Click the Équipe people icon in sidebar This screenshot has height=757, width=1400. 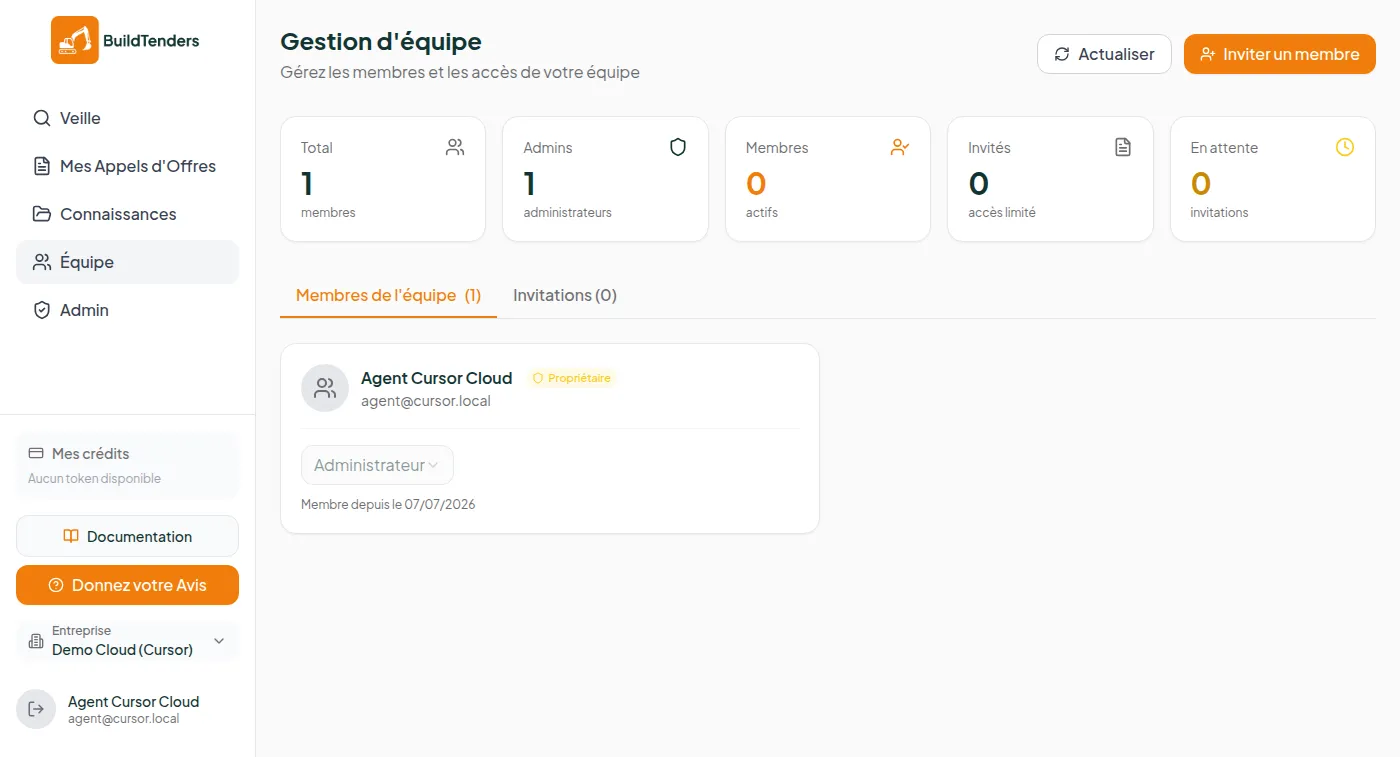click(x=42, y=262)
